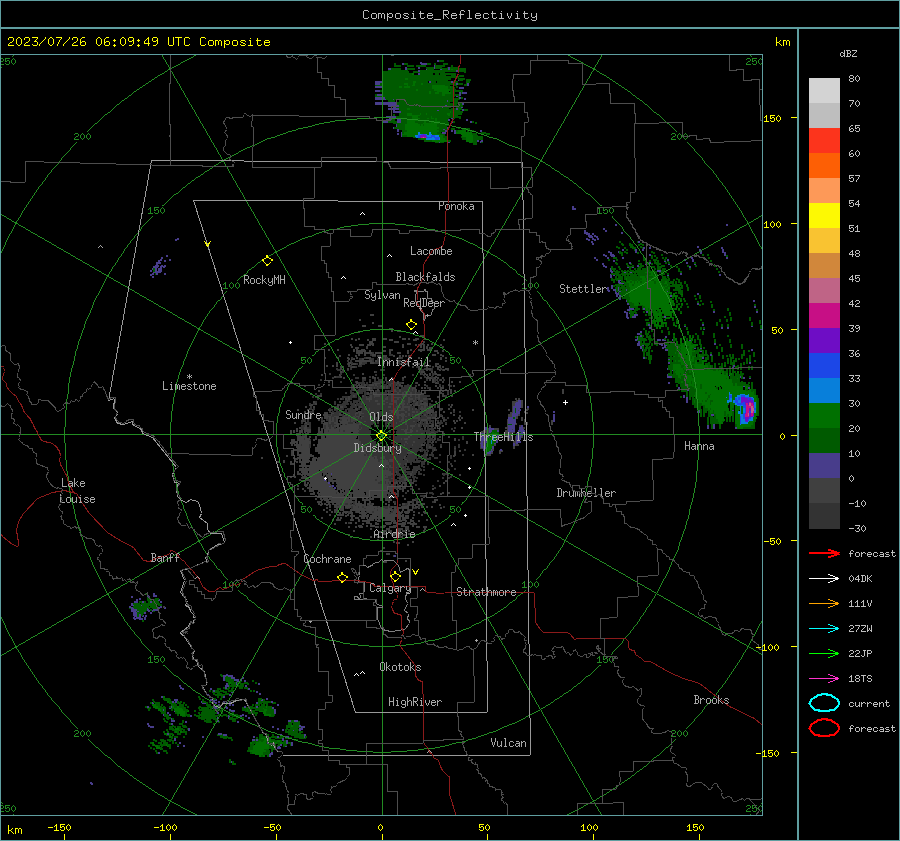Click the Blackfalds city label
The image size is (900, 841).
[425, 277]
